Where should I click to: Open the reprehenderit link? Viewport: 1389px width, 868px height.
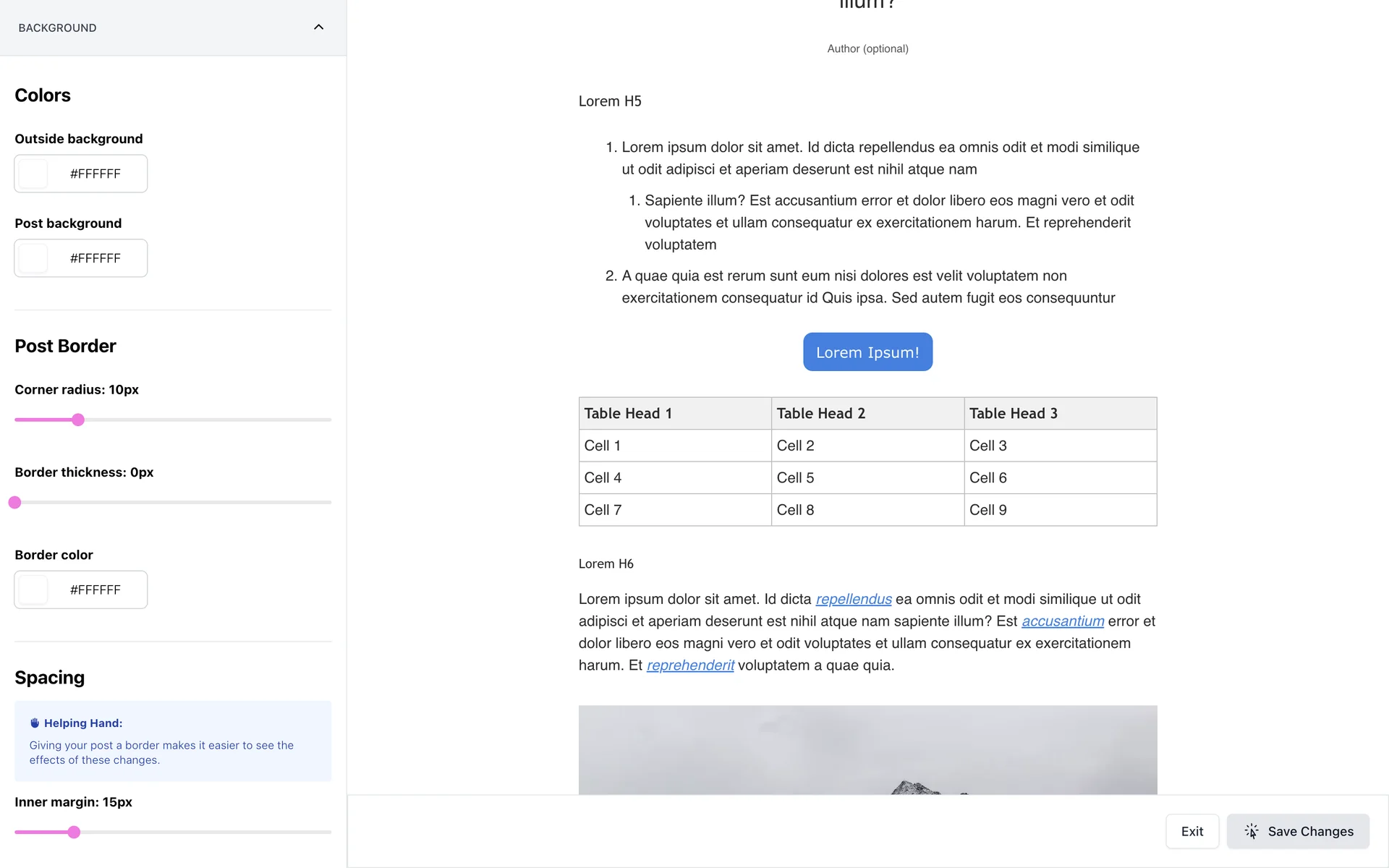pyautogui.click(x=689, y=665)
